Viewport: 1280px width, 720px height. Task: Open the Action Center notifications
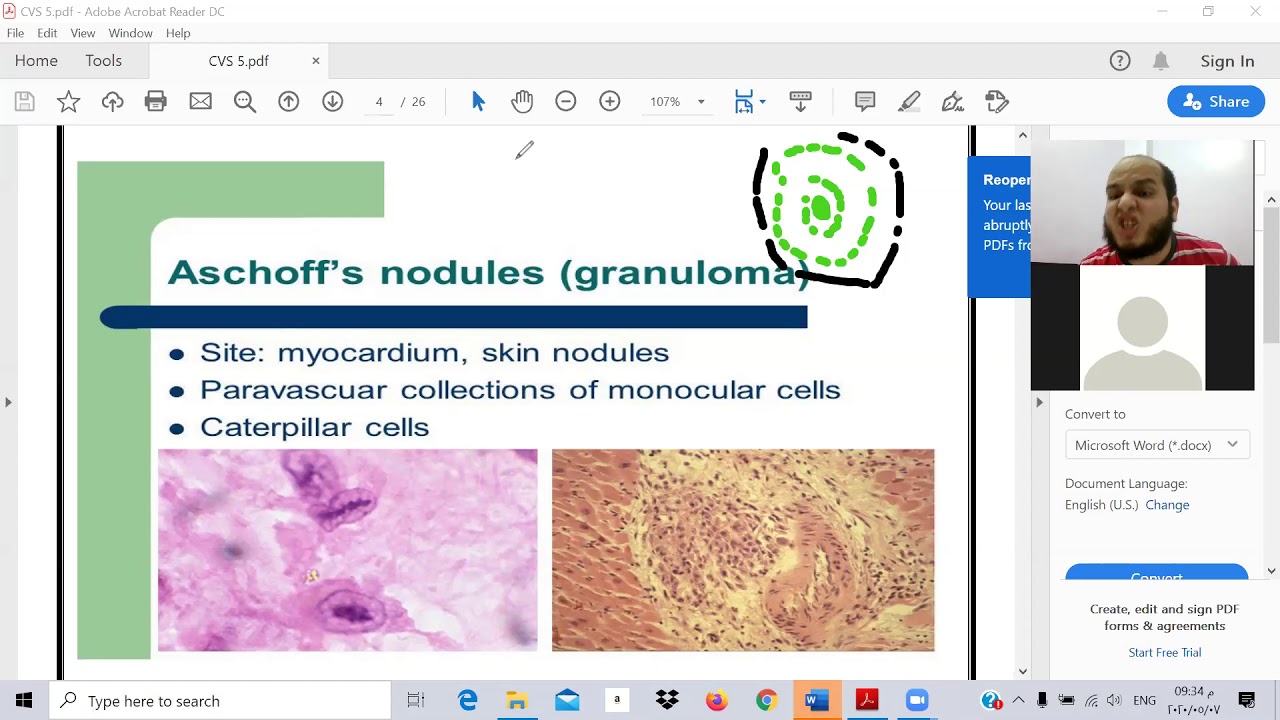pos(1247,700)
